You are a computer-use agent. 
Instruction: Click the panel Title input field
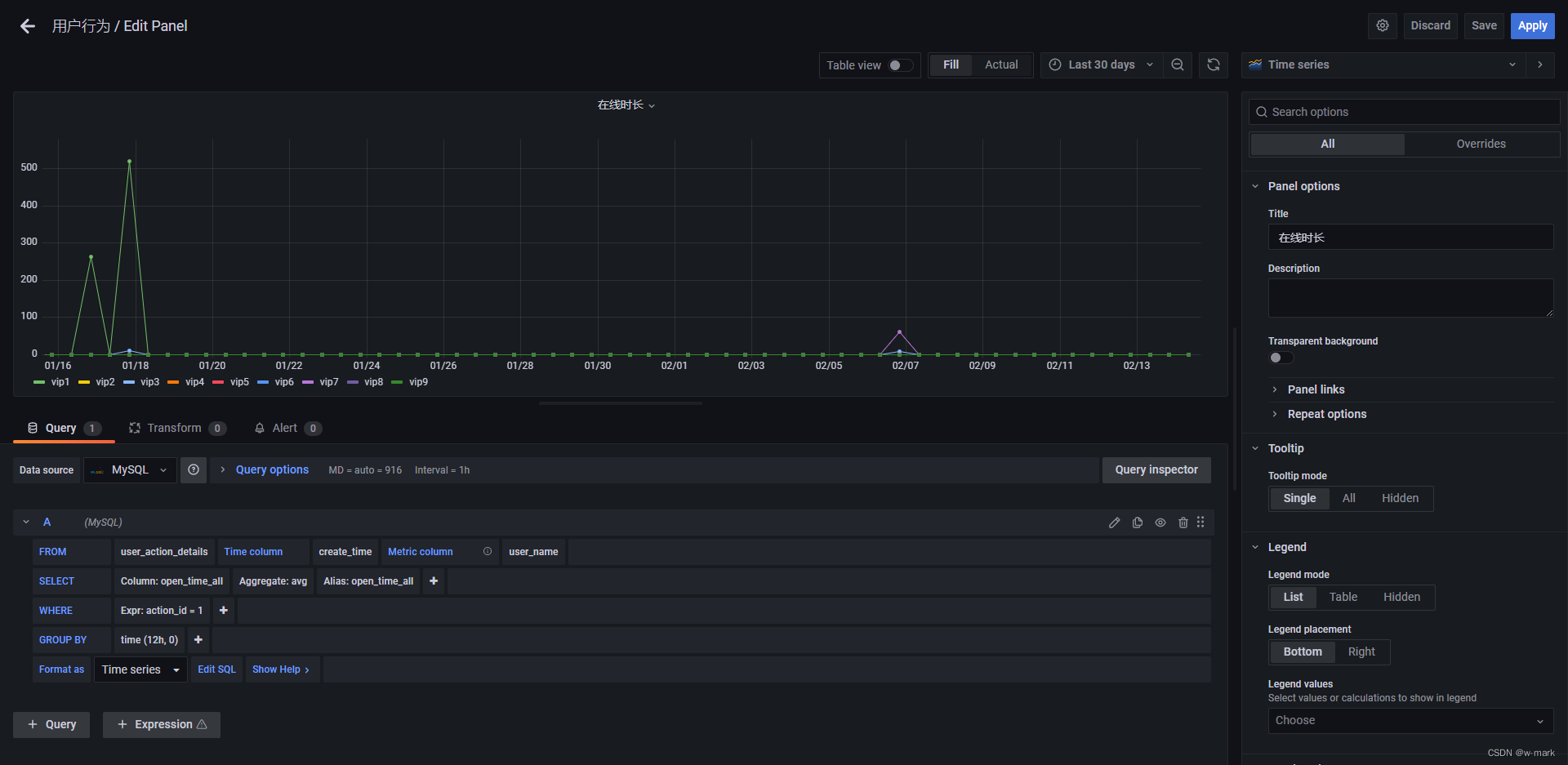pyautogui.click(x=1410, y=238)
